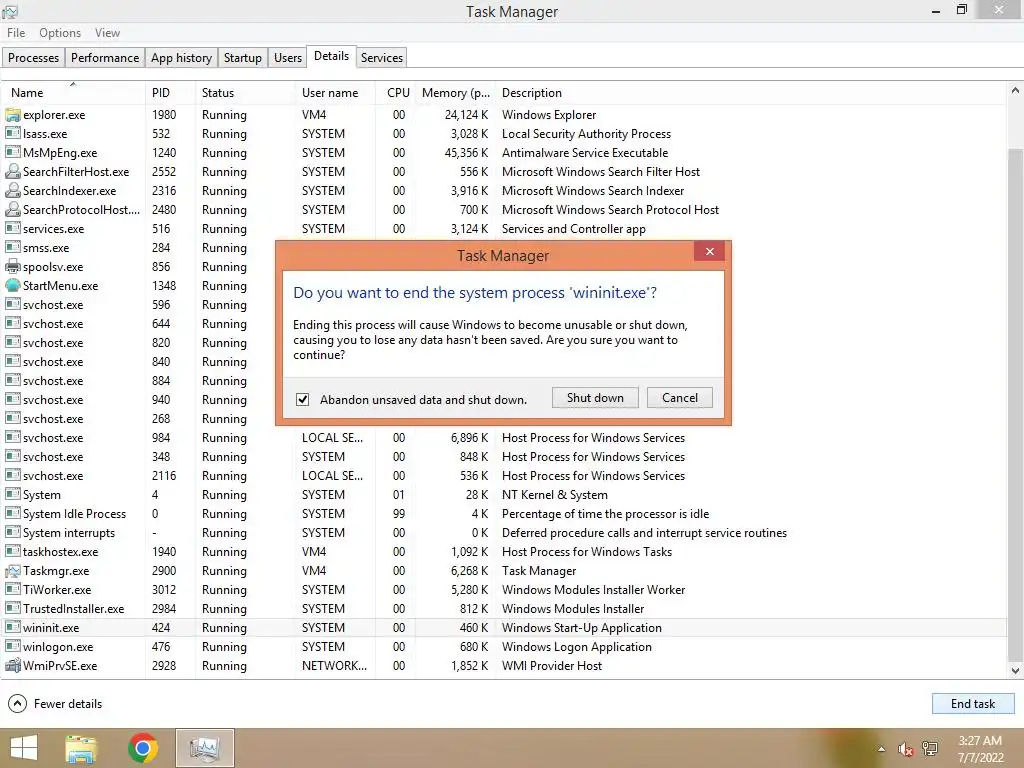Screen dimensions: 1024x768
Task: Click the vertical scrollbar thumb
Action: pos(1015,405)
